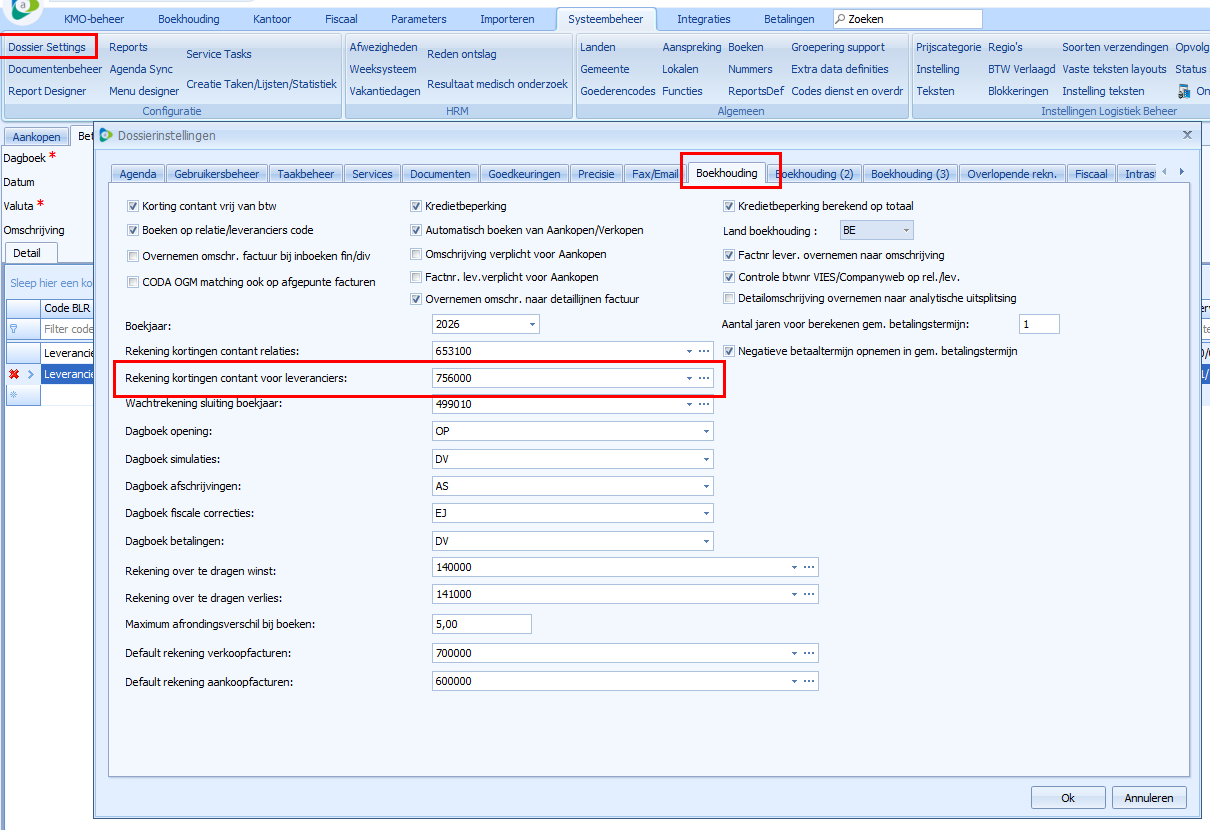Toggle Automatisch boeken van Aankopen/Verkopen
This screenshot has height=830, width=1210.
click(x=416, y=230)
